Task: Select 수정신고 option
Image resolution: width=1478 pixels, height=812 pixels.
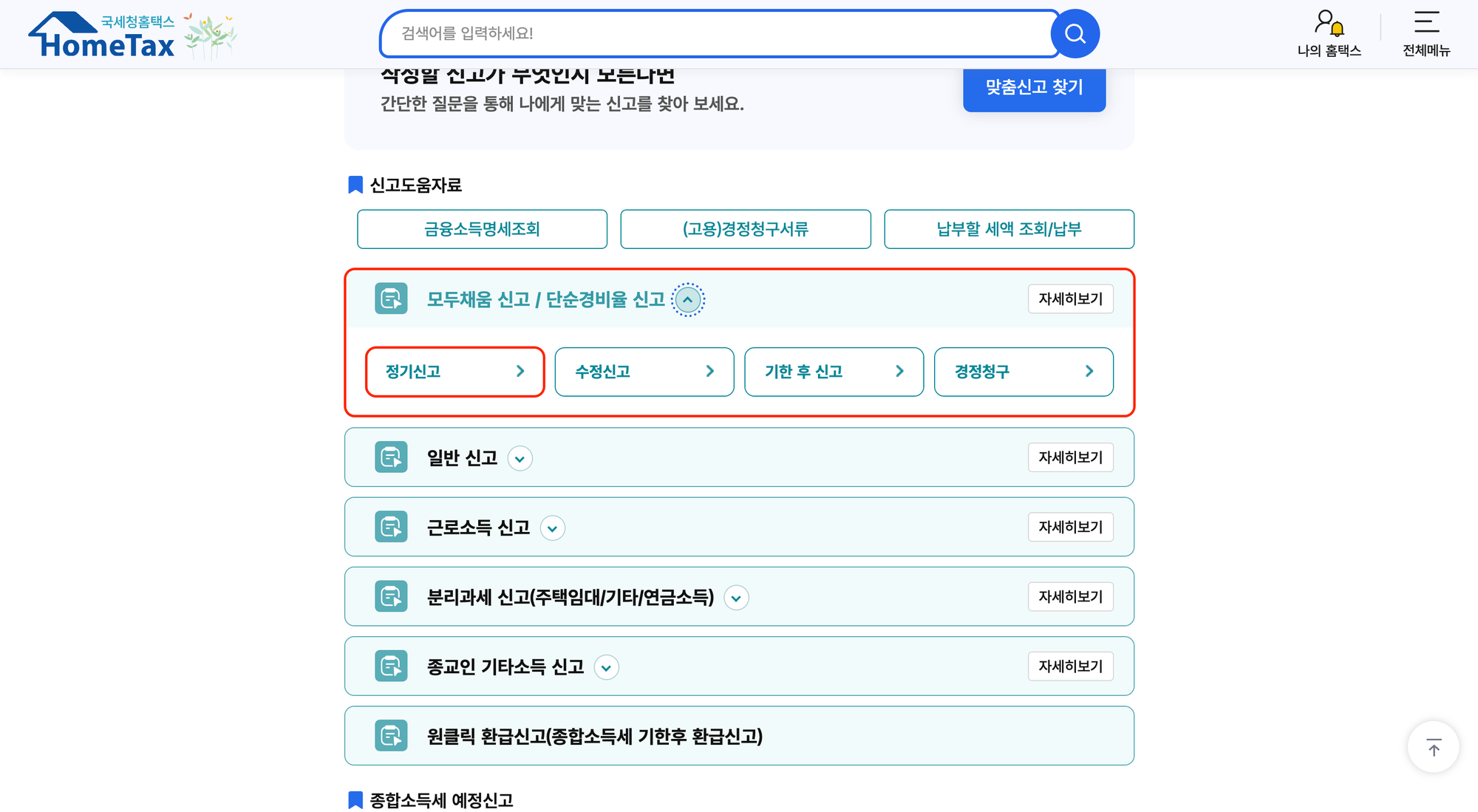Action: (x=644, y=372)
